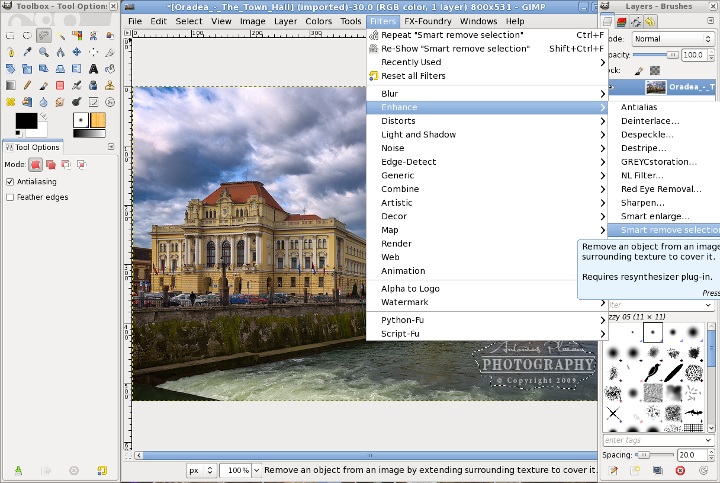
Task: Select the Crop tool
Action: (x=110, y=52)
